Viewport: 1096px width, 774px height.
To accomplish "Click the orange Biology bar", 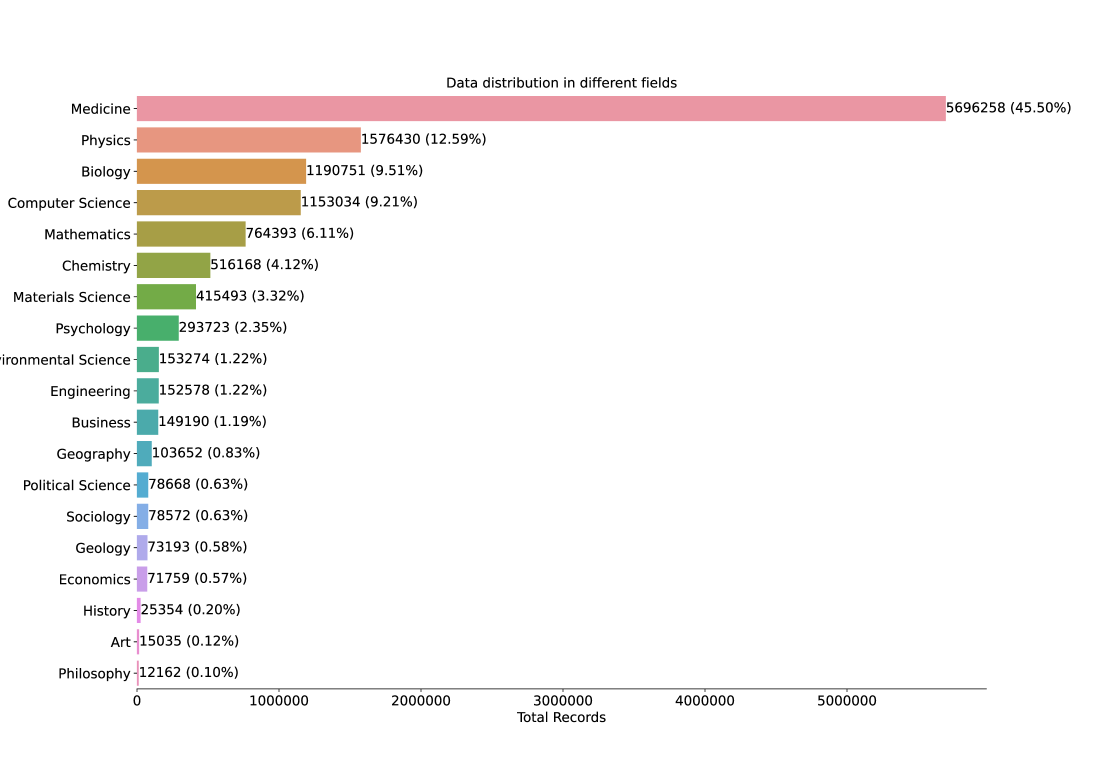I will click(x=221, y=171).
